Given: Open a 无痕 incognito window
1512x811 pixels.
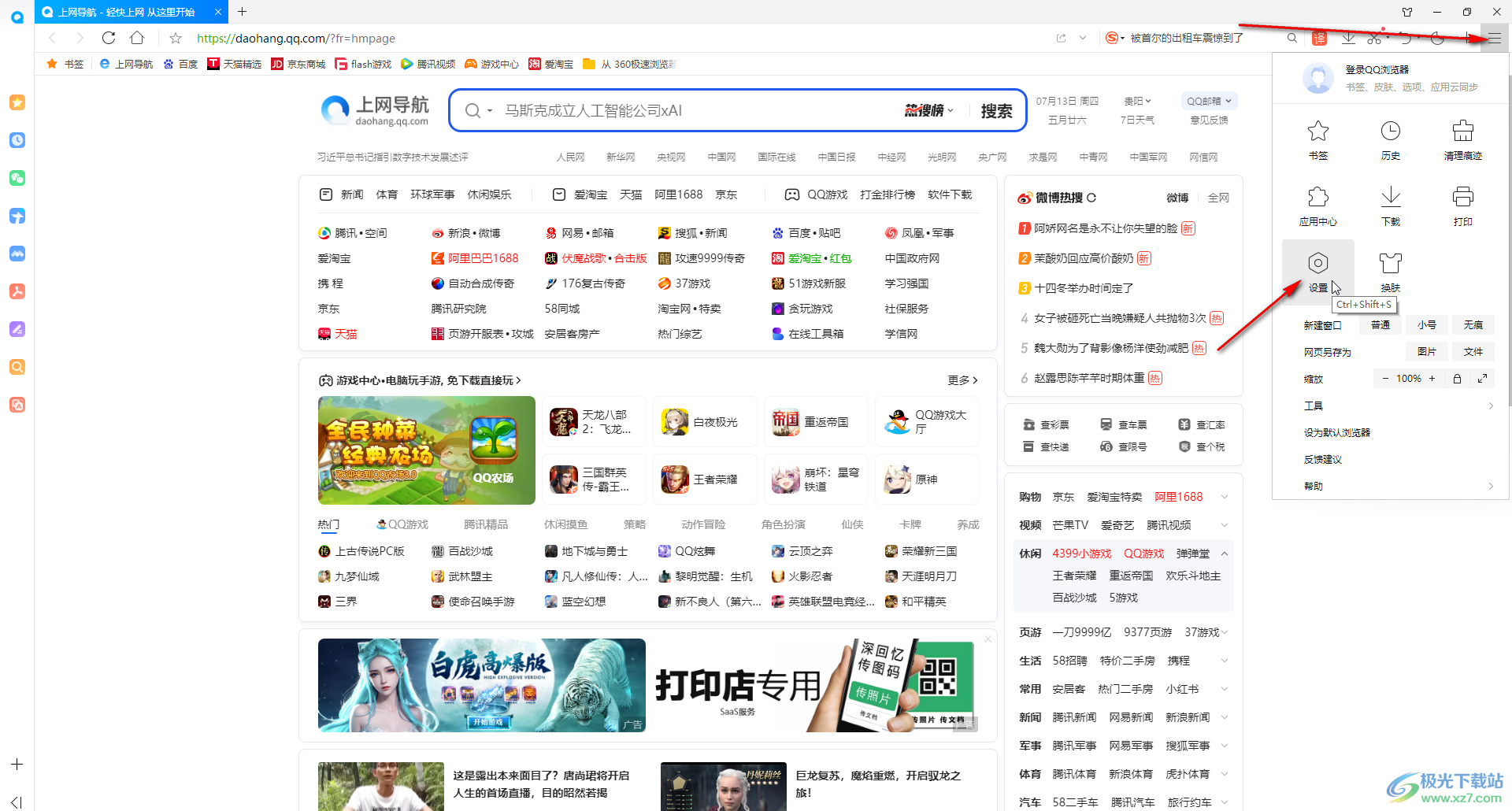Looking at the screenshot, I should [x=1473, y=325].
